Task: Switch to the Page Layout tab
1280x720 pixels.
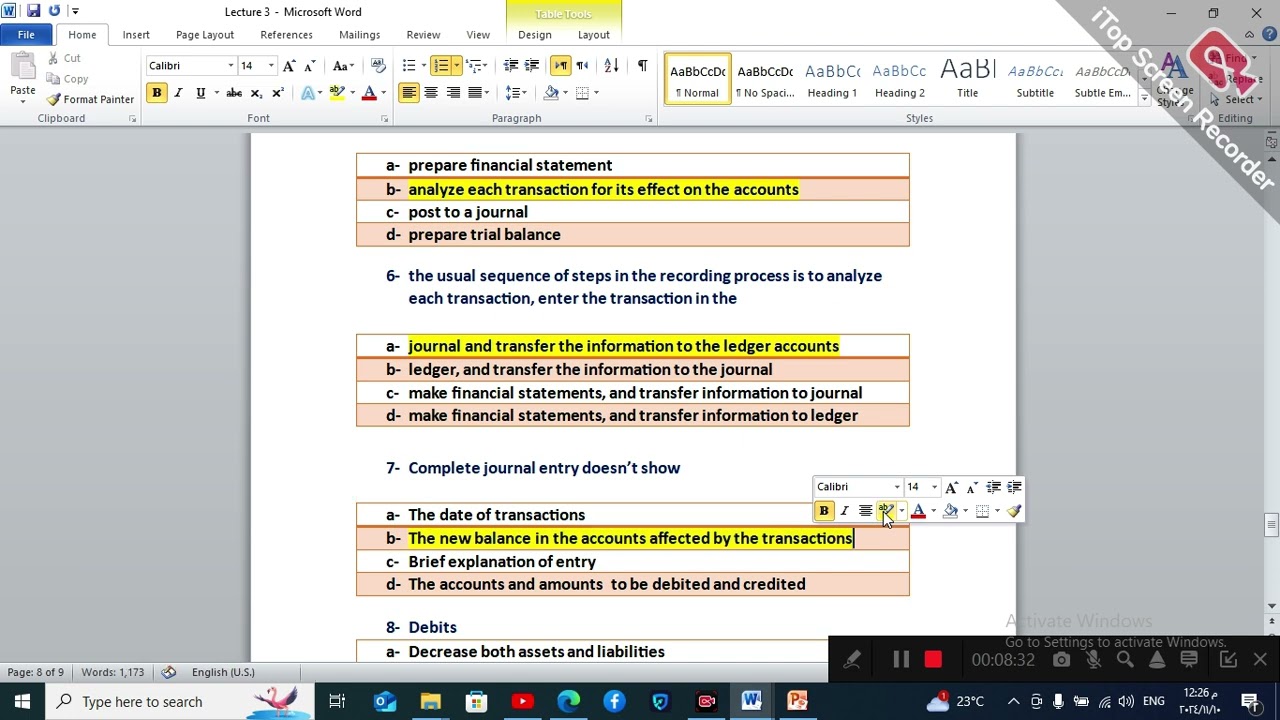Action: tap(205, 35)
